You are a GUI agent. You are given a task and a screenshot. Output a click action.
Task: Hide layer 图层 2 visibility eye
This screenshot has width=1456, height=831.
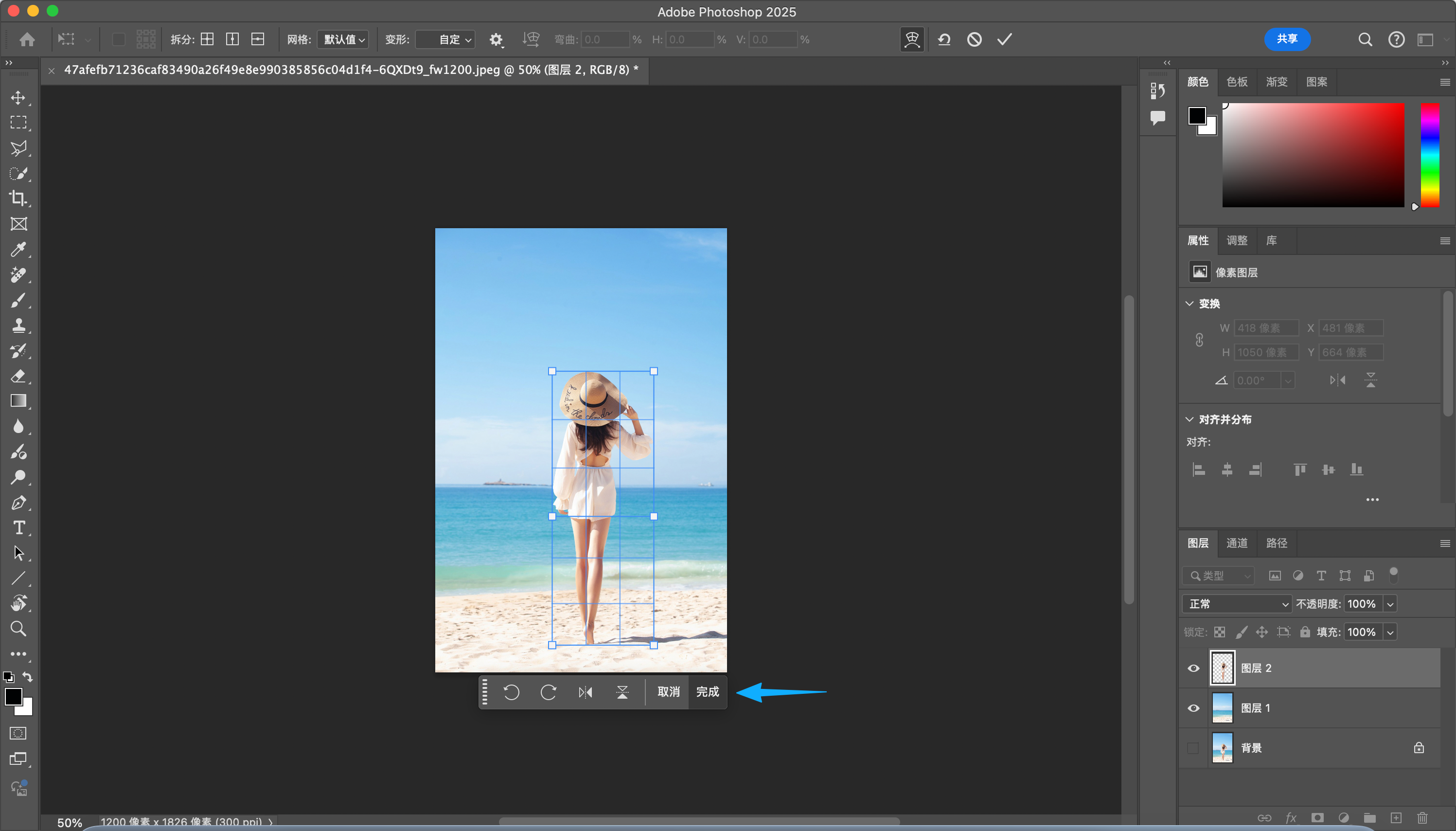point(1193,668)
